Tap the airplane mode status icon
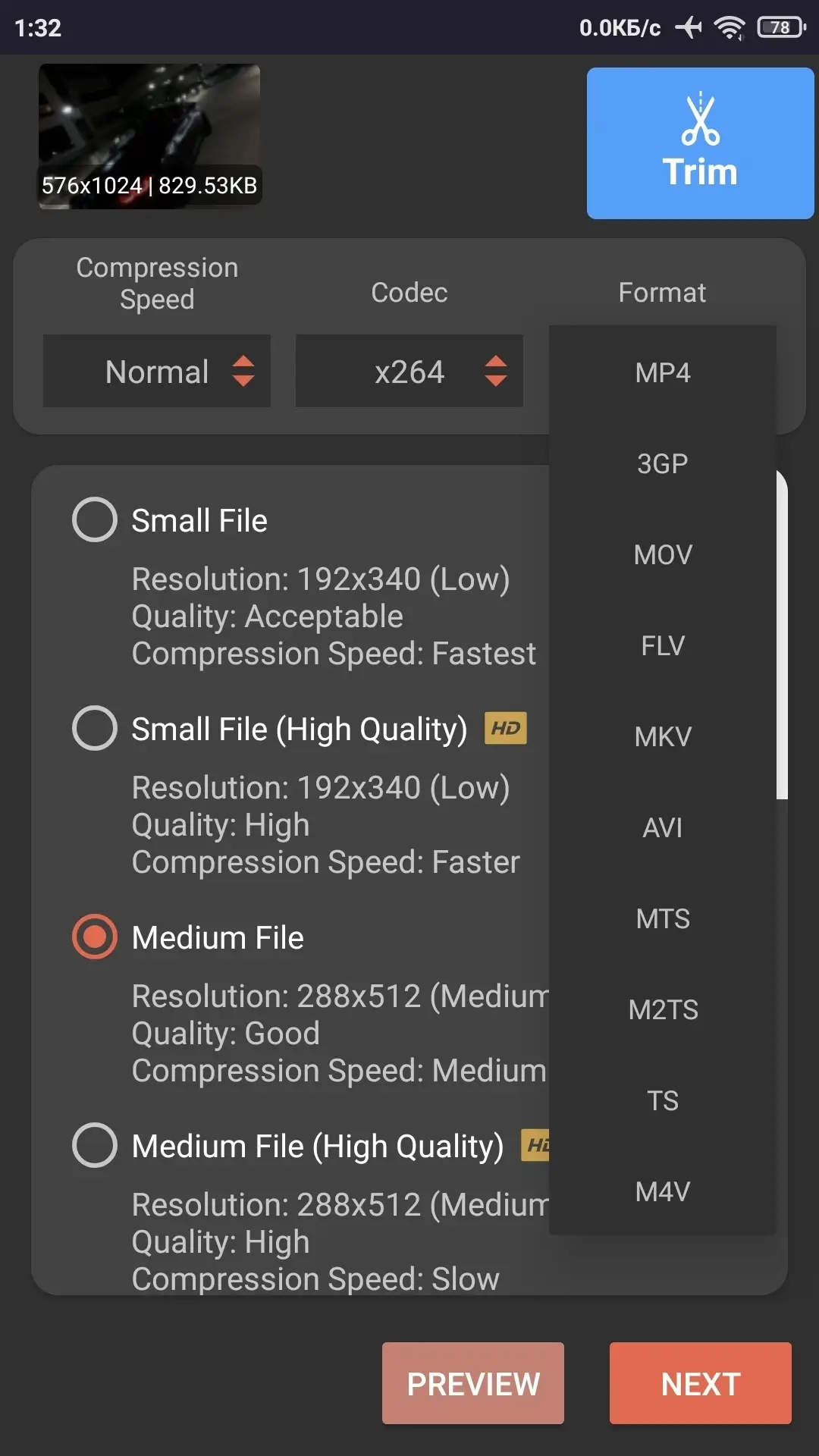 coord(689,28)
